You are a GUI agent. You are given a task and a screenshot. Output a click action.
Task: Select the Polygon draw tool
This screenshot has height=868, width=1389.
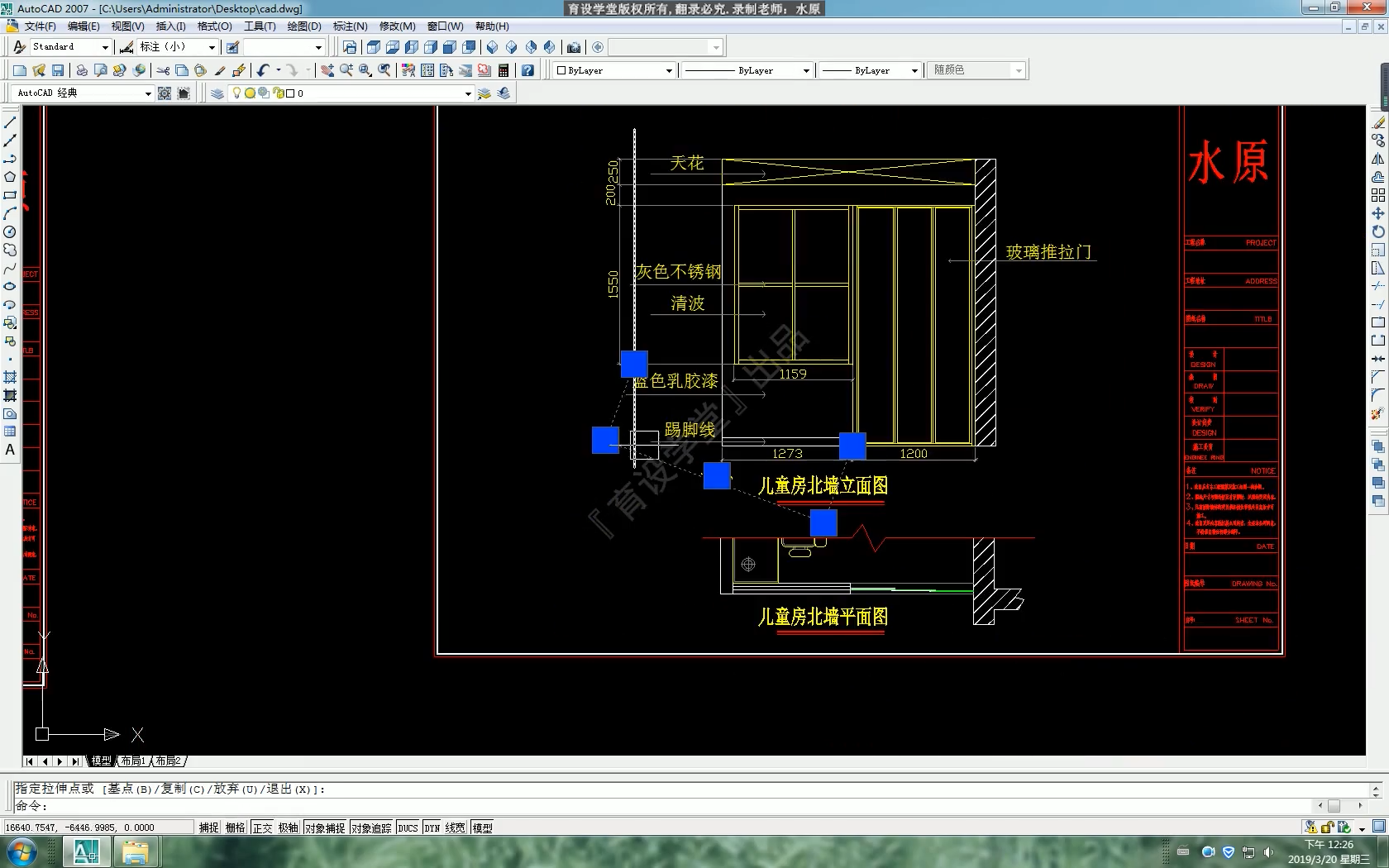pyautogui.click(x=10, y=177)
